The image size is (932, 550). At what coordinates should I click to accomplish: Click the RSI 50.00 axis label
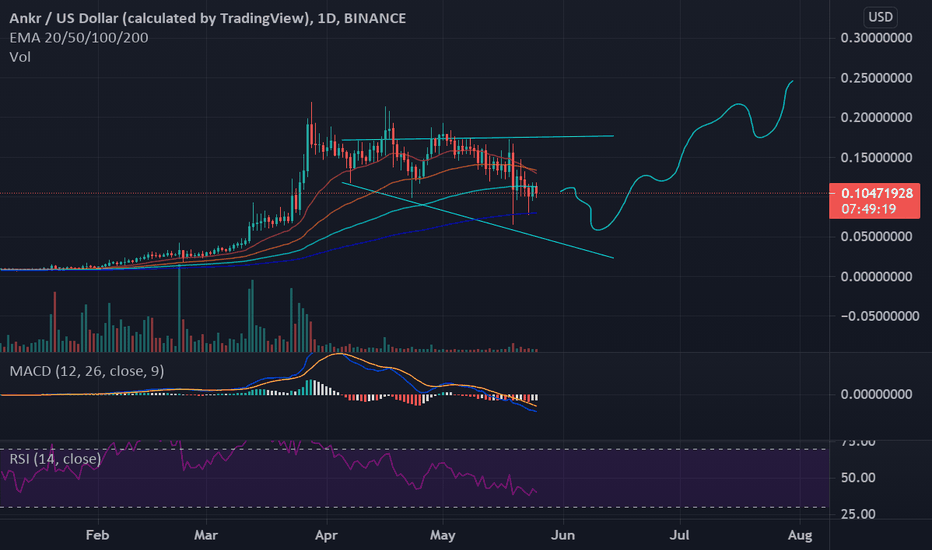(x=858, y=477)
